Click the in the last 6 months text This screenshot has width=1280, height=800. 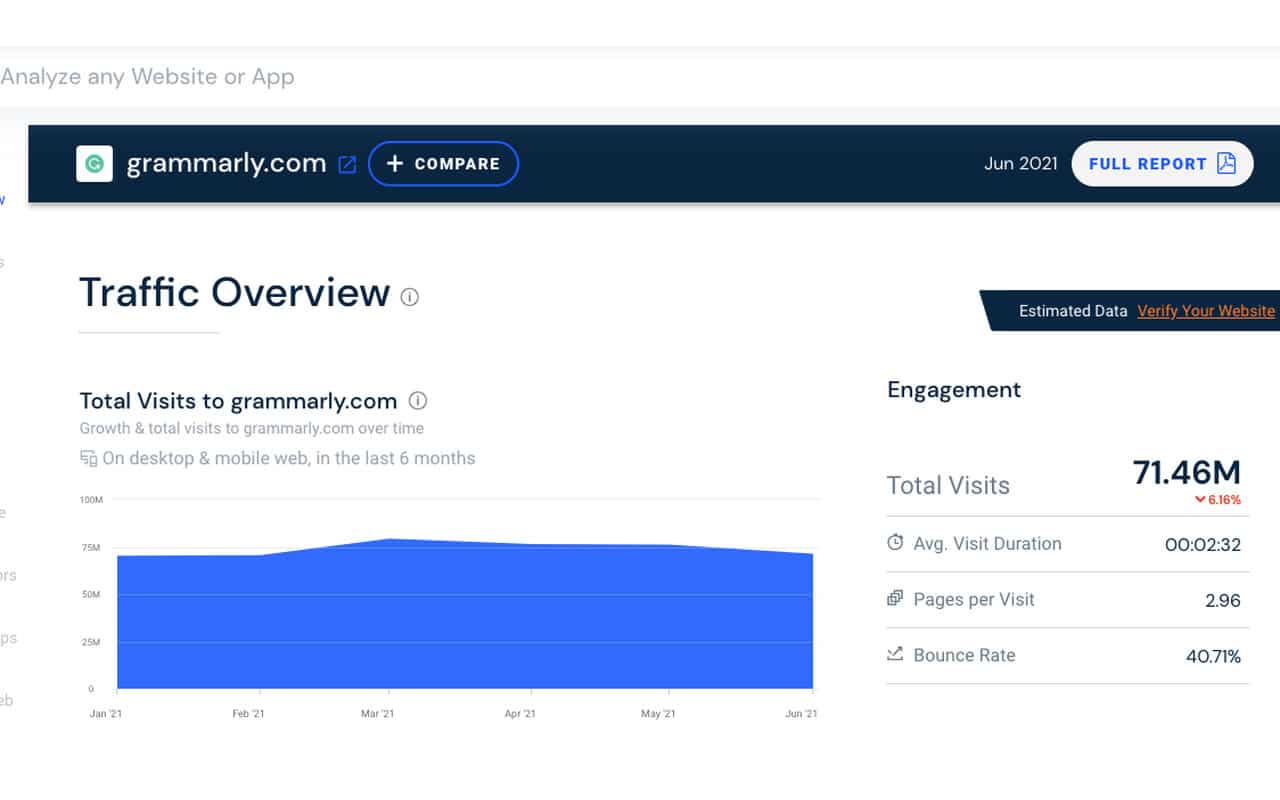point(396,459)
